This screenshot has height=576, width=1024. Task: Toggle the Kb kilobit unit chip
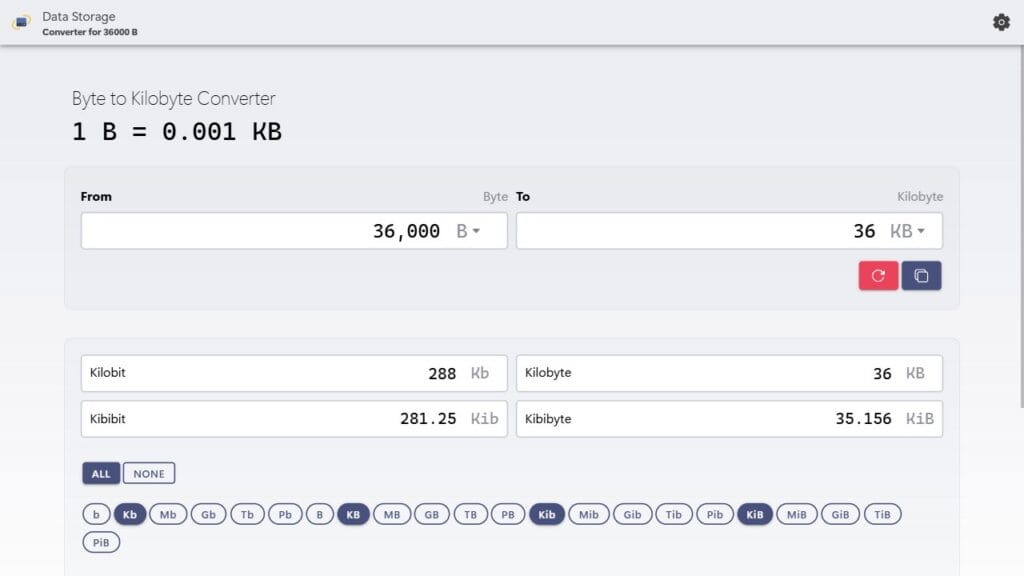pos(130,514)
